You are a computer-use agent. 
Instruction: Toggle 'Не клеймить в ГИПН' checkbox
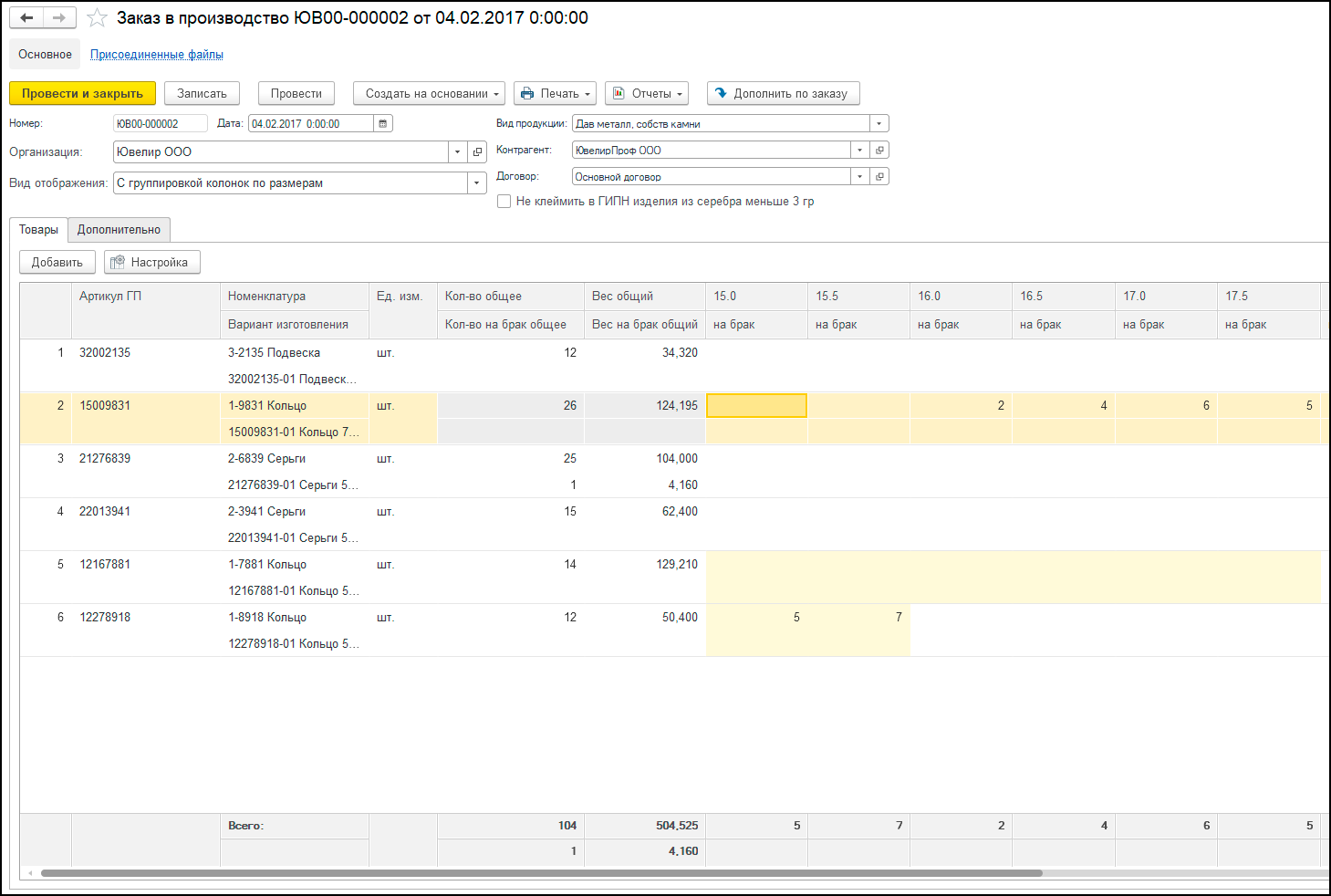pyautogui.click(x=504, y=202)
